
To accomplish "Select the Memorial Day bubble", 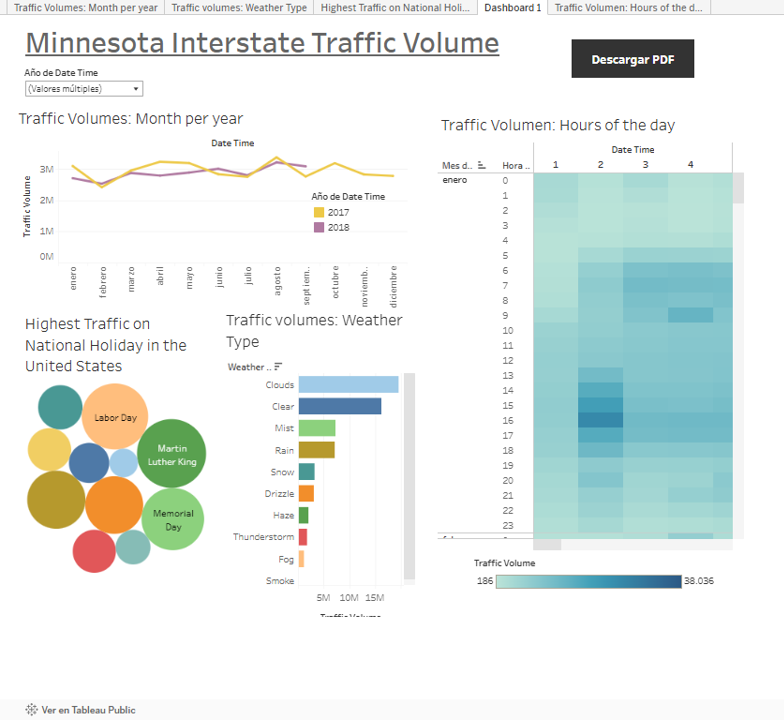I will [x=173, y=520].
